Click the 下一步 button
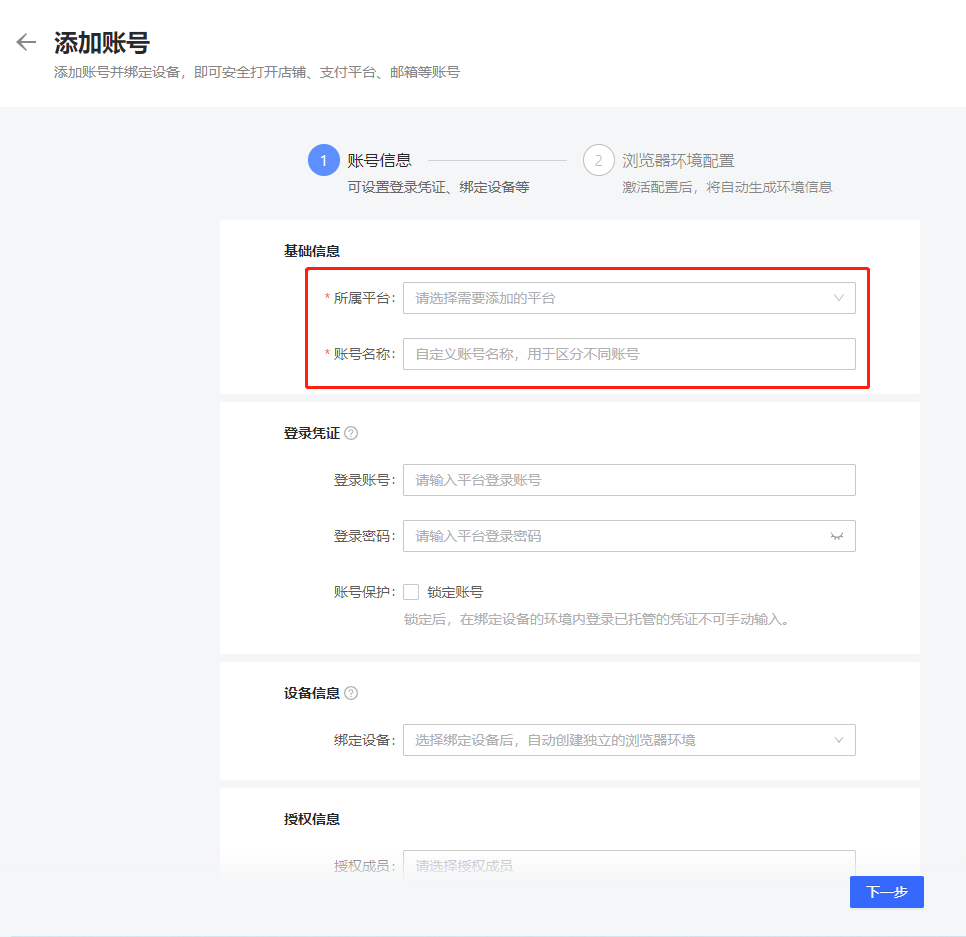966x937 pixels. point(887,891)
